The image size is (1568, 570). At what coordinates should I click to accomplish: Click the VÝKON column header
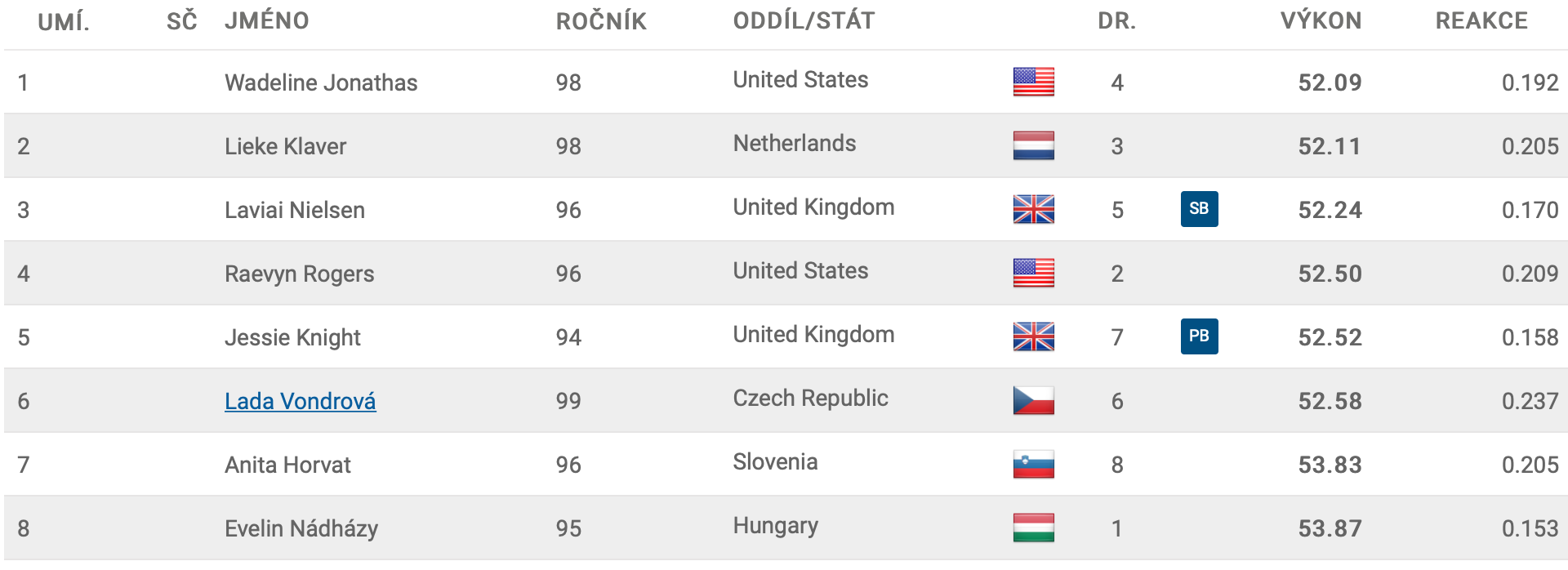1321,21
